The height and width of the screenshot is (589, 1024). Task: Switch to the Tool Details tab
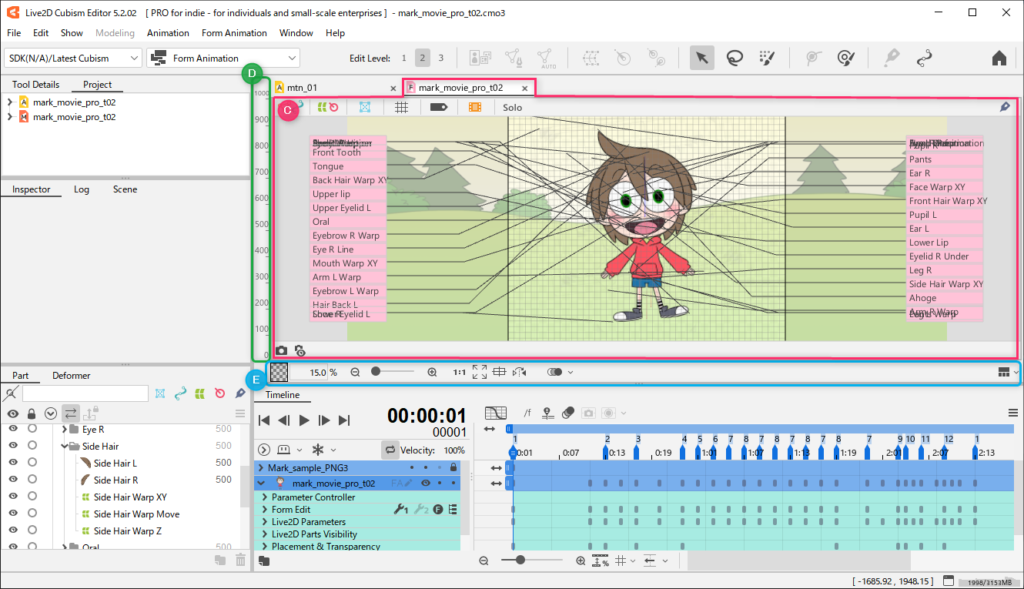coord(35,84)
